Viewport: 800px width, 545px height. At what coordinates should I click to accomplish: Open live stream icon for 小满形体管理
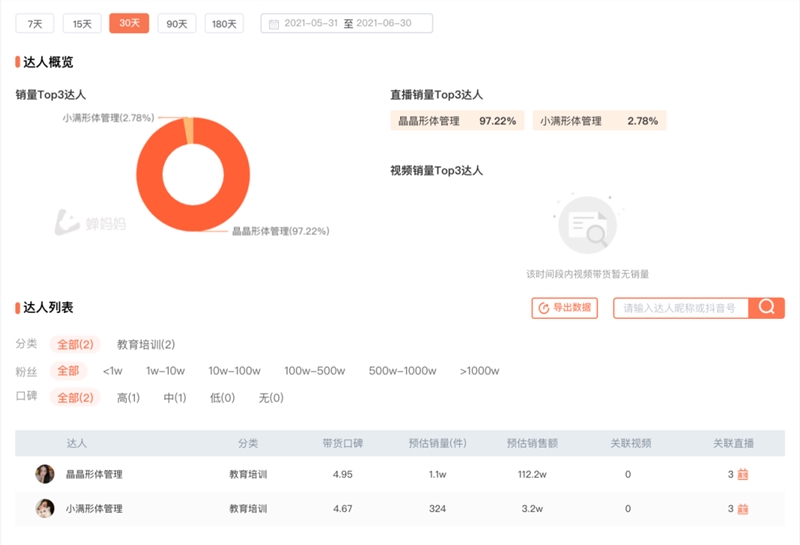[x=743, y=509]
